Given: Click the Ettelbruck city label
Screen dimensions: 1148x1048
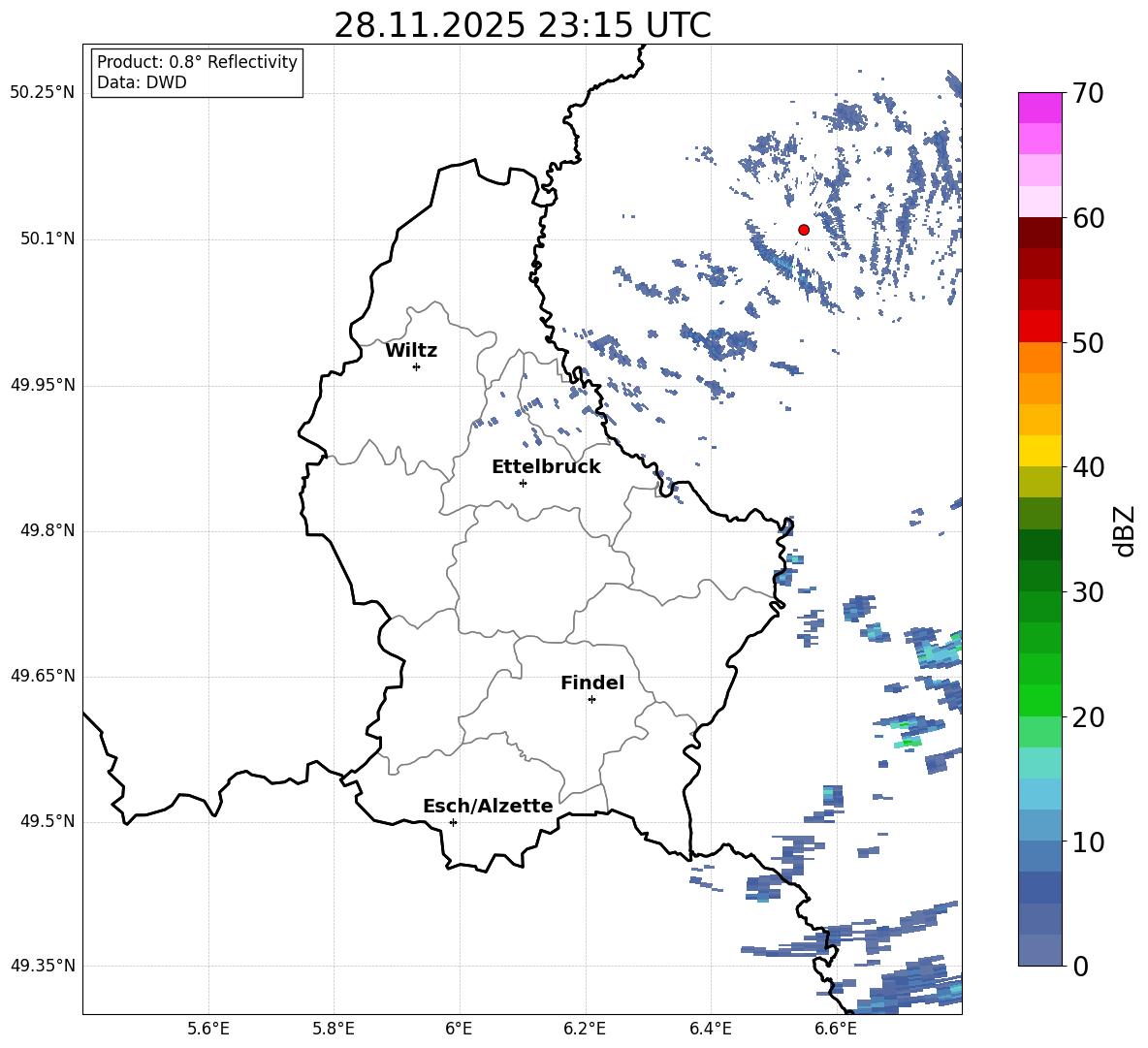Looking at the screenshot, I should point(546,467).
